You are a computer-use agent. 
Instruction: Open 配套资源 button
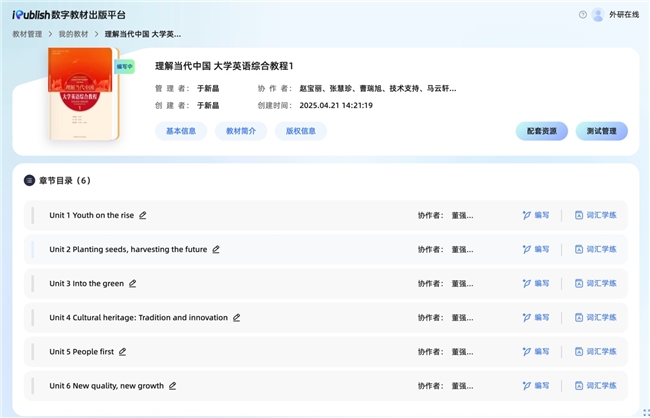pos(542,131)
